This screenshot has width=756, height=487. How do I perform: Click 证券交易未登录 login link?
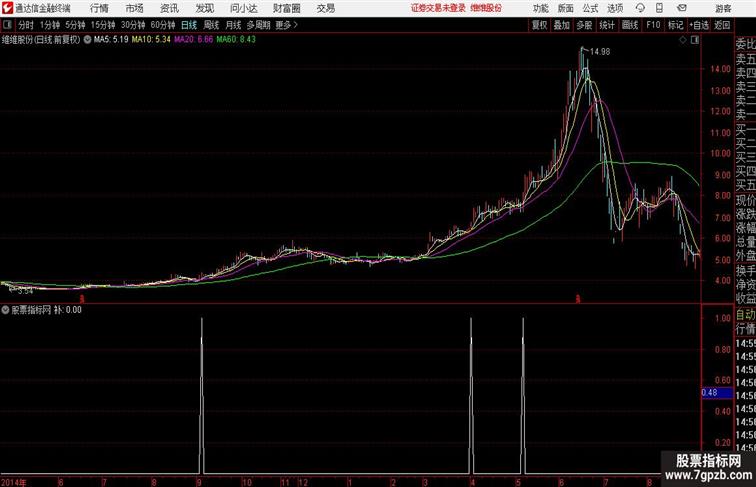click(x=439, y=8)
